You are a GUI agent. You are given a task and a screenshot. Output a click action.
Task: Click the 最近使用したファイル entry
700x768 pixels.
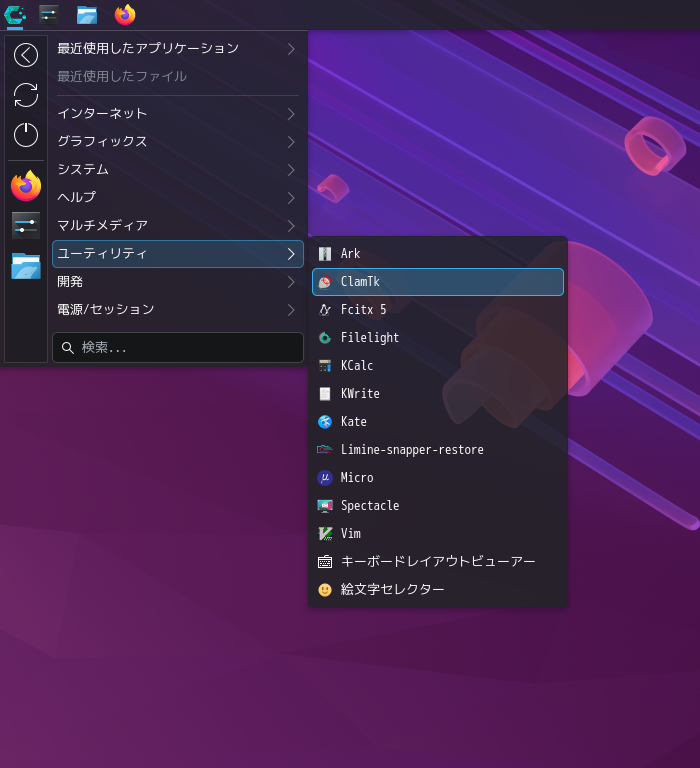coord(178,76)
